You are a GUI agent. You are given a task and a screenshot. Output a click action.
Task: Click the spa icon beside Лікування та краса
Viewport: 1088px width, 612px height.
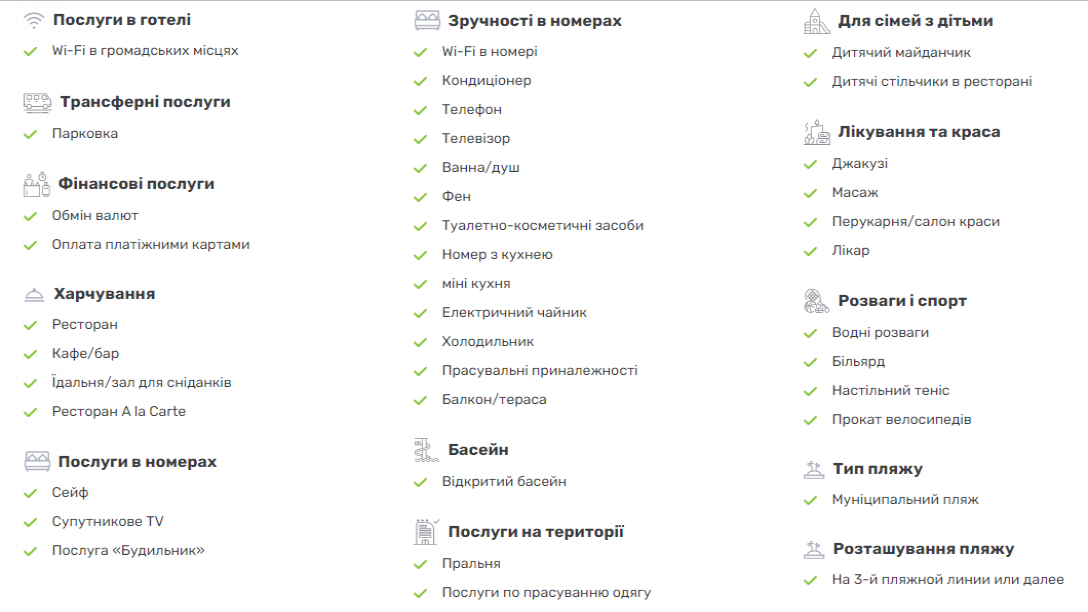coord(817,132)
